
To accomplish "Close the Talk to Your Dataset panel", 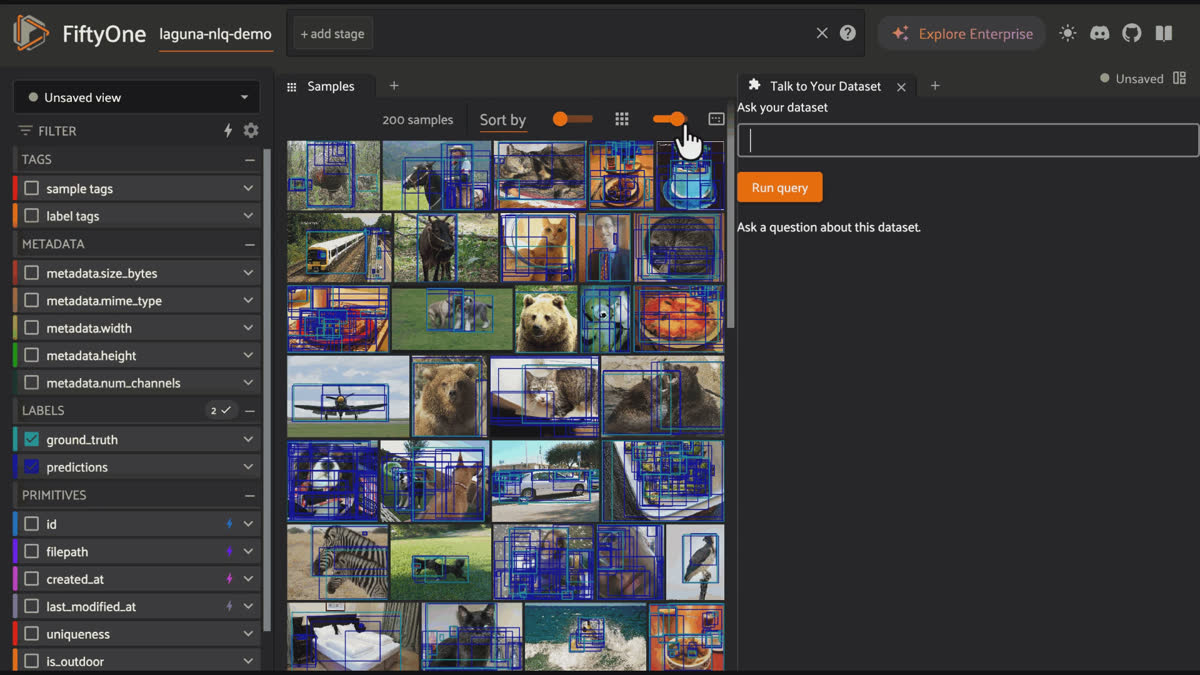I will pyautogui.click(x=901, y=87).
